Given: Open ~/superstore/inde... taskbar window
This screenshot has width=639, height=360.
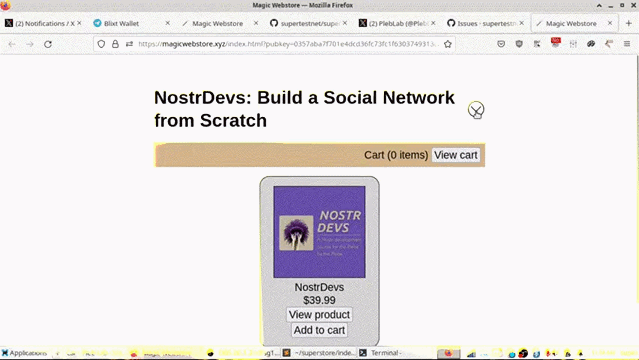Looking at the screenshot, I should pos(319,353).
